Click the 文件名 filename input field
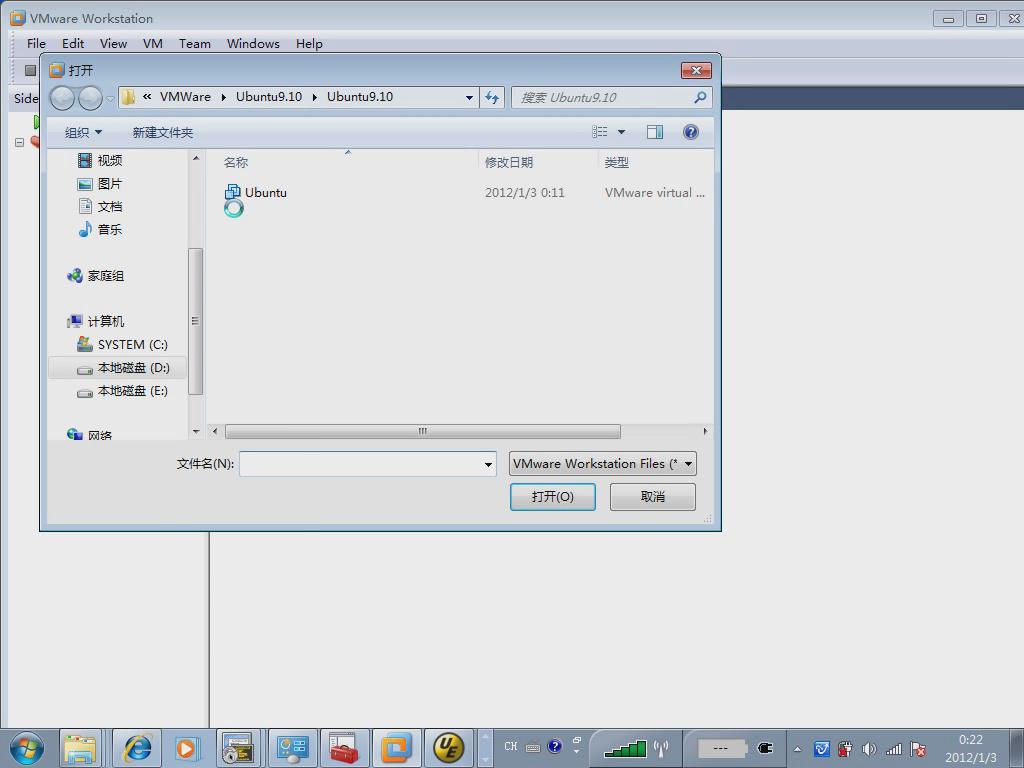The image size is (1024, 768). [x=360, y=464]
